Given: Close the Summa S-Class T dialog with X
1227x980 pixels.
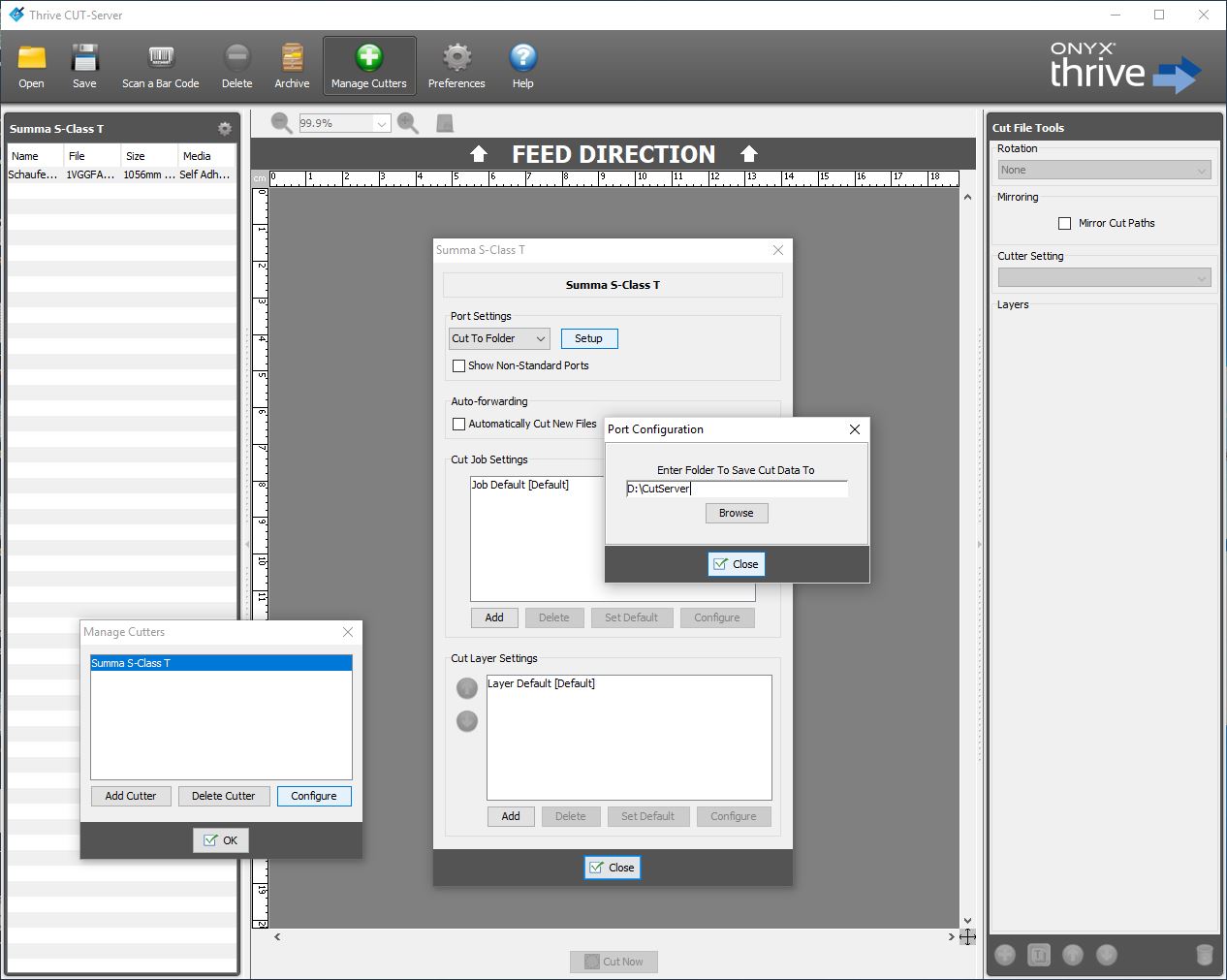Looking at the screenshot, I should [x=777, y=250].
